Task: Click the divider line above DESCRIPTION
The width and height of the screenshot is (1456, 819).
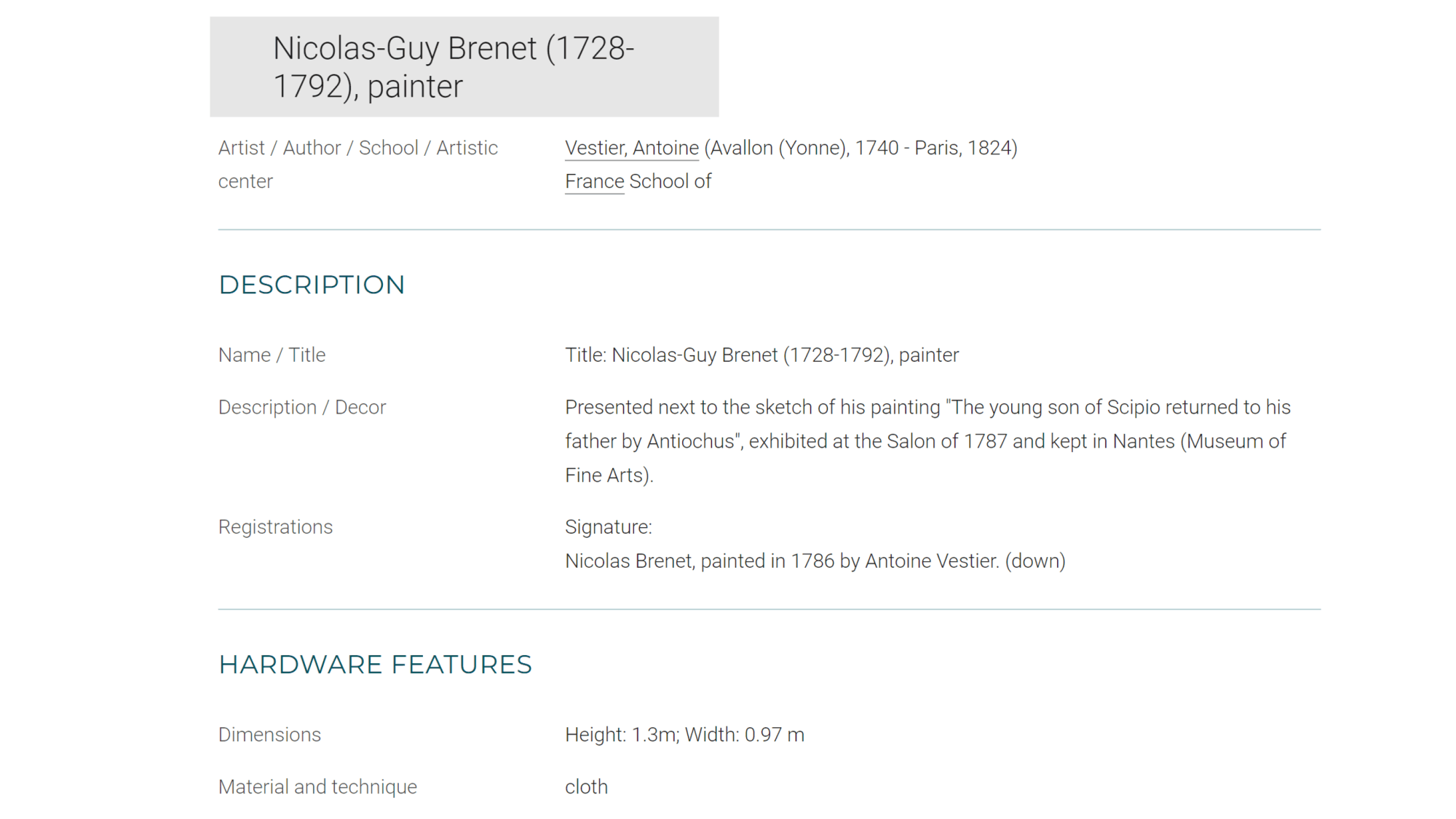Action: 769,229
